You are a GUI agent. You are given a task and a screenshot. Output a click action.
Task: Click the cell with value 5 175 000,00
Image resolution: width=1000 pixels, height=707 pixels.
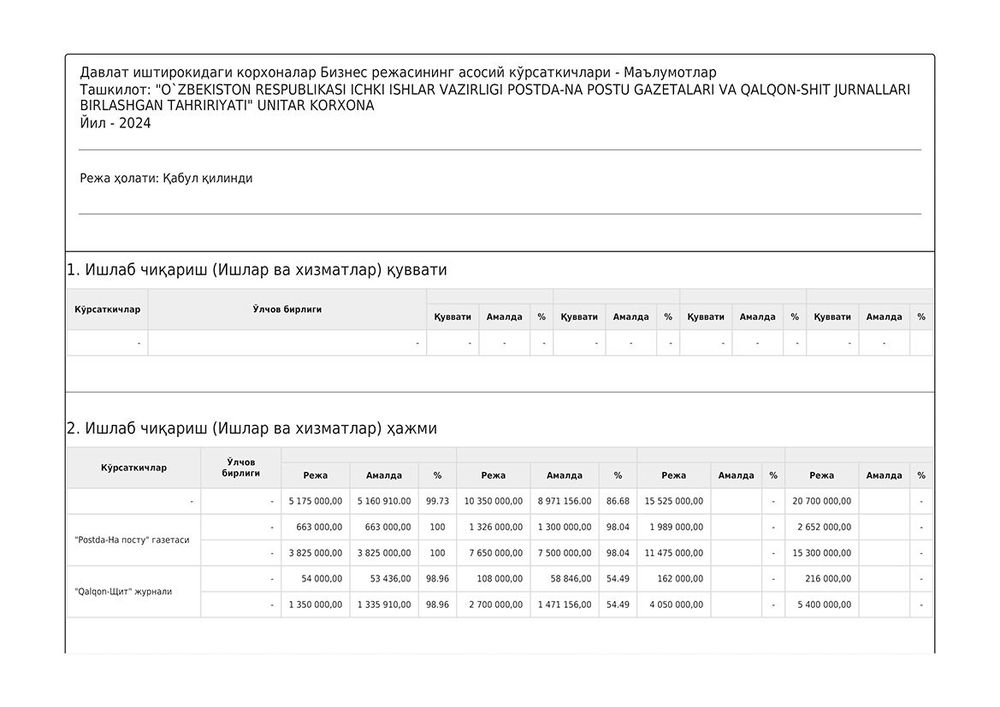click(x=315, y=501)
